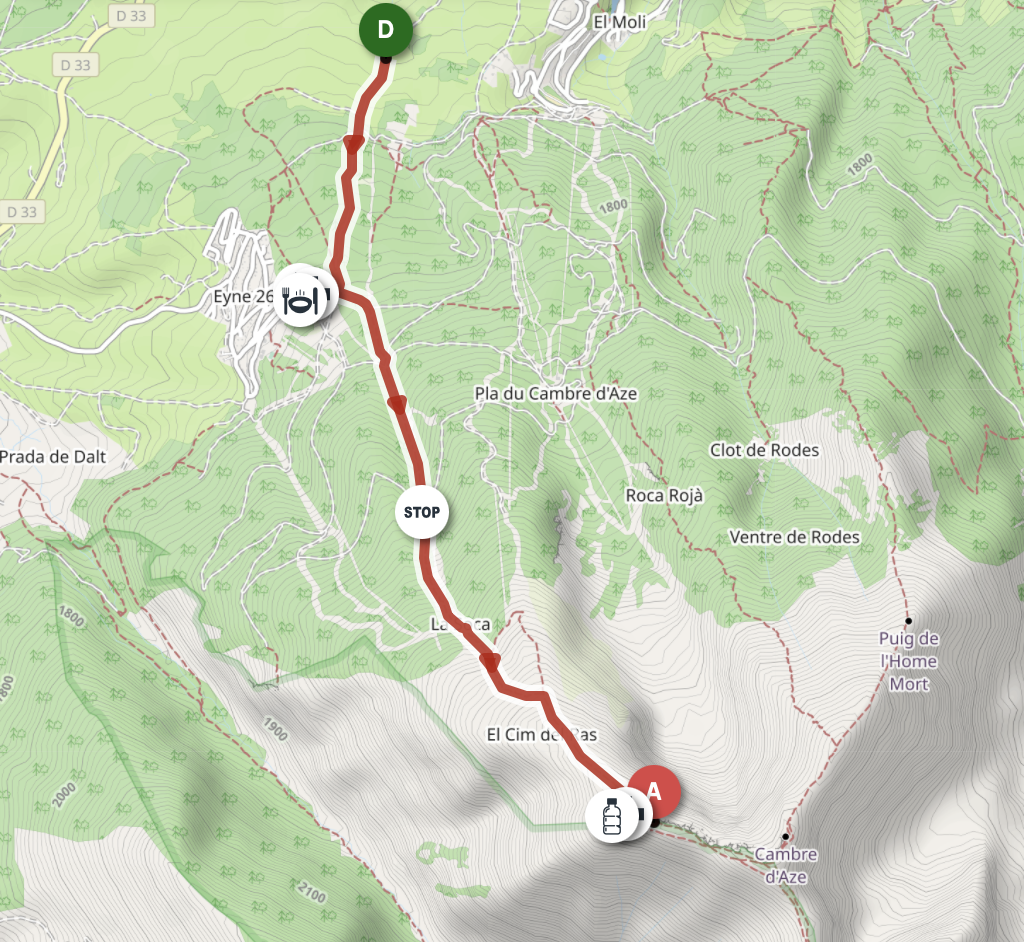Screen dimensions: 1024x942
Task: Click the green D departure marker
Action: coord(385,29)
